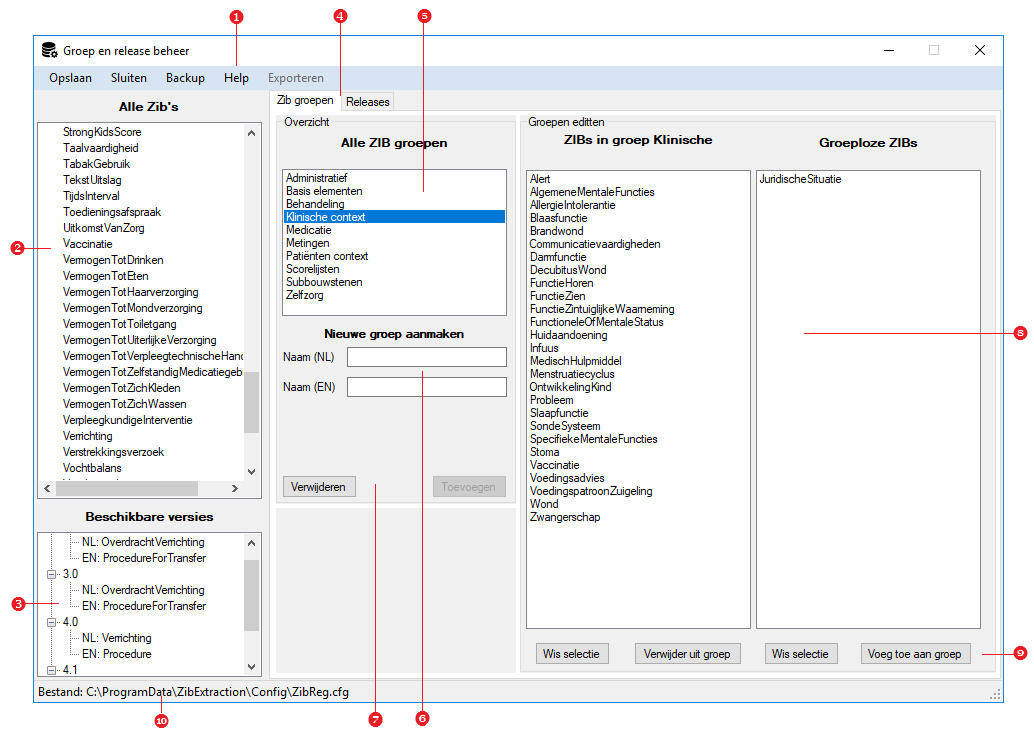Click Beschikbare versies scroll-down arrow
This screenshot has width=1034, height=738.
(251, 667)
